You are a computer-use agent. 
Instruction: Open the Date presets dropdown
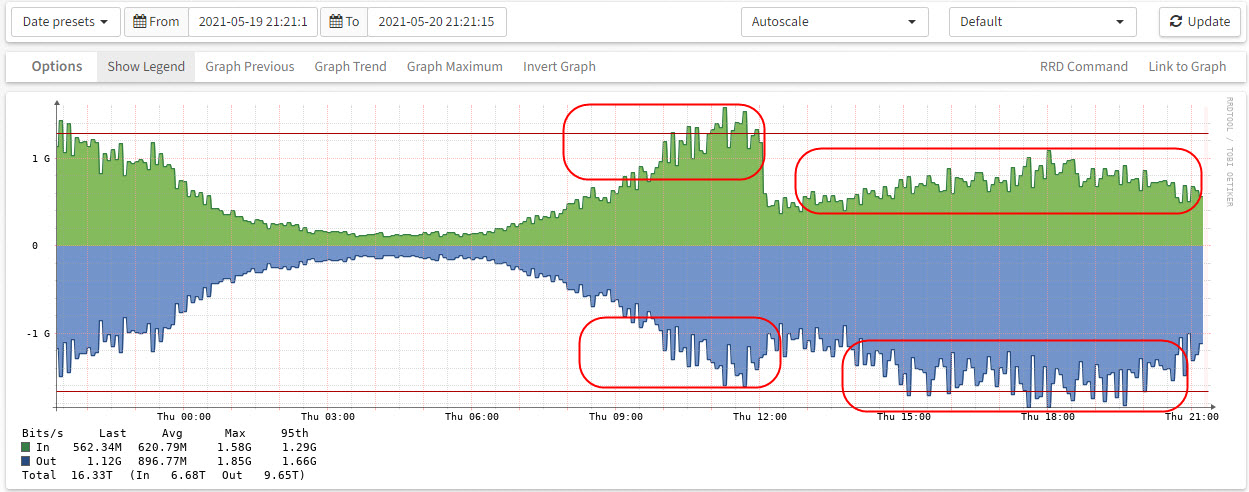tap(65, 22)
